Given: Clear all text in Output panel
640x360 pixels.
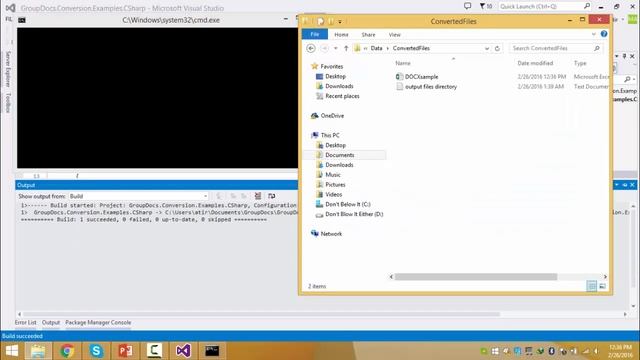Looking at the screenshot, I should 258,196.
